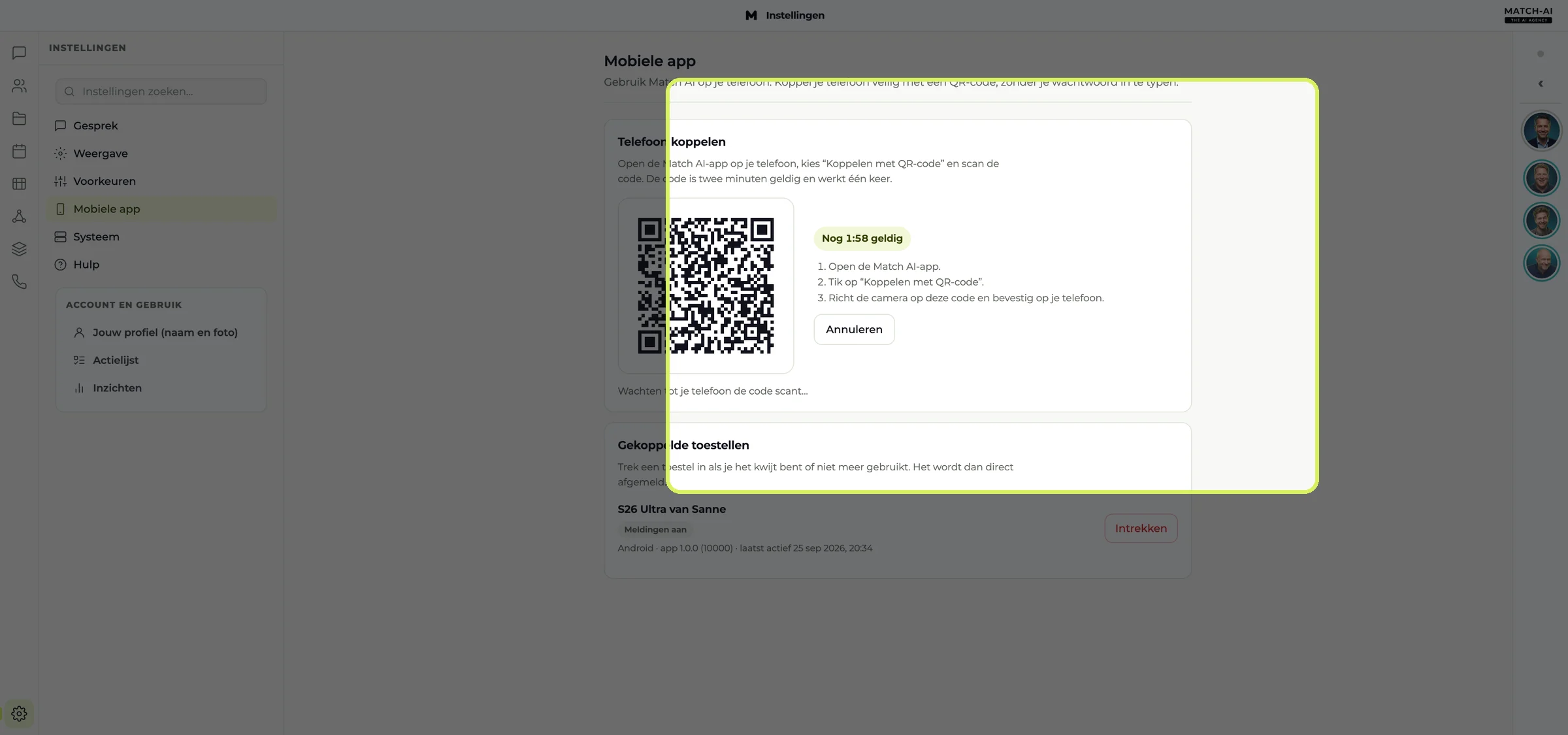Click the QR code image
This screenshot has height=735, width=1568.
pyautogui.click(x=706, y=286)
